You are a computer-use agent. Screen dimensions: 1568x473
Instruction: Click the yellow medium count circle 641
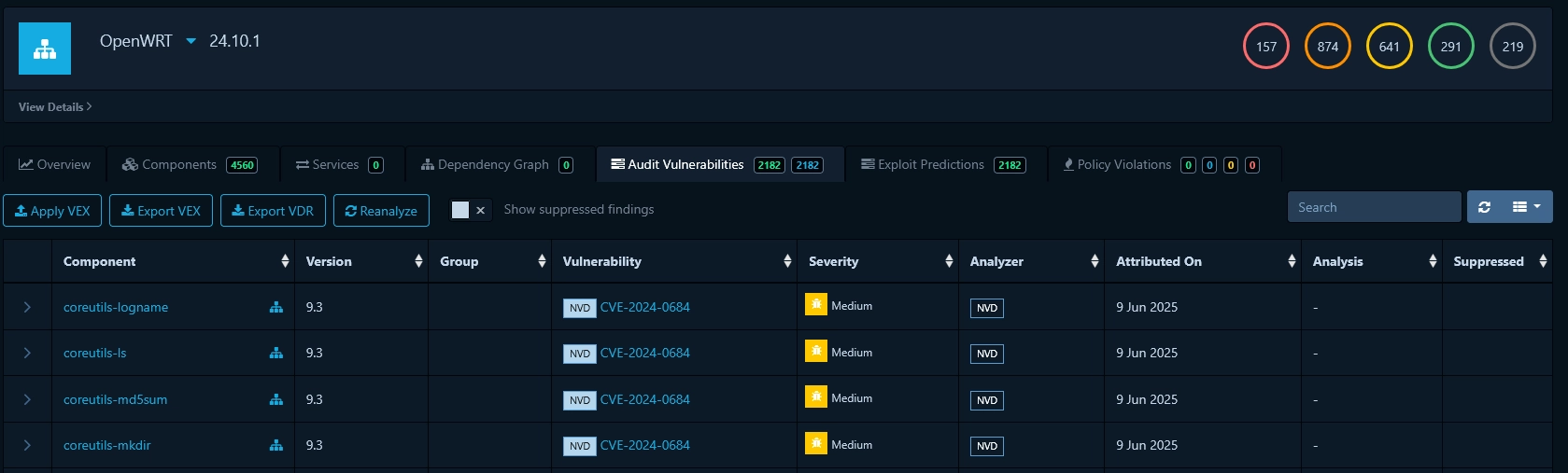(x=1389, y=47)
